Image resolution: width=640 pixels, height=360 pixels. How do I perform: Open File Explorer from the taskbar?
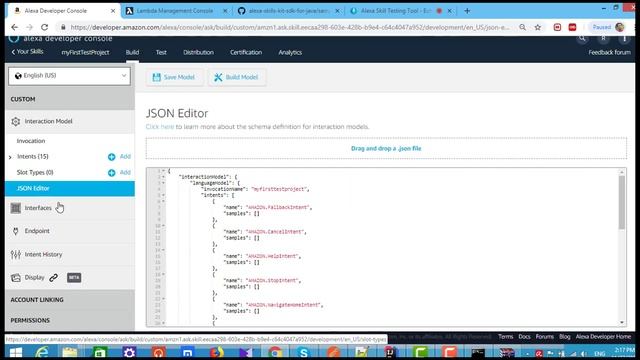pyautogui.click(x=70, y=352)
